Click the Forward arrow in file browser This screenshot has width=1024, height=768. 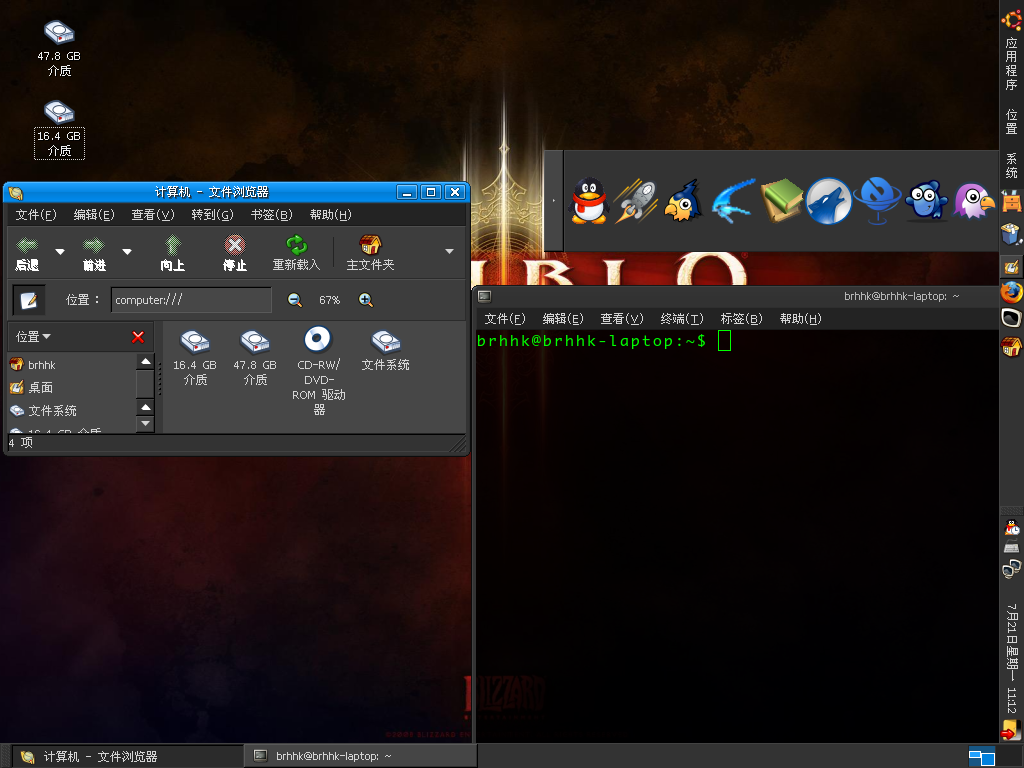[x=94, y=252]
